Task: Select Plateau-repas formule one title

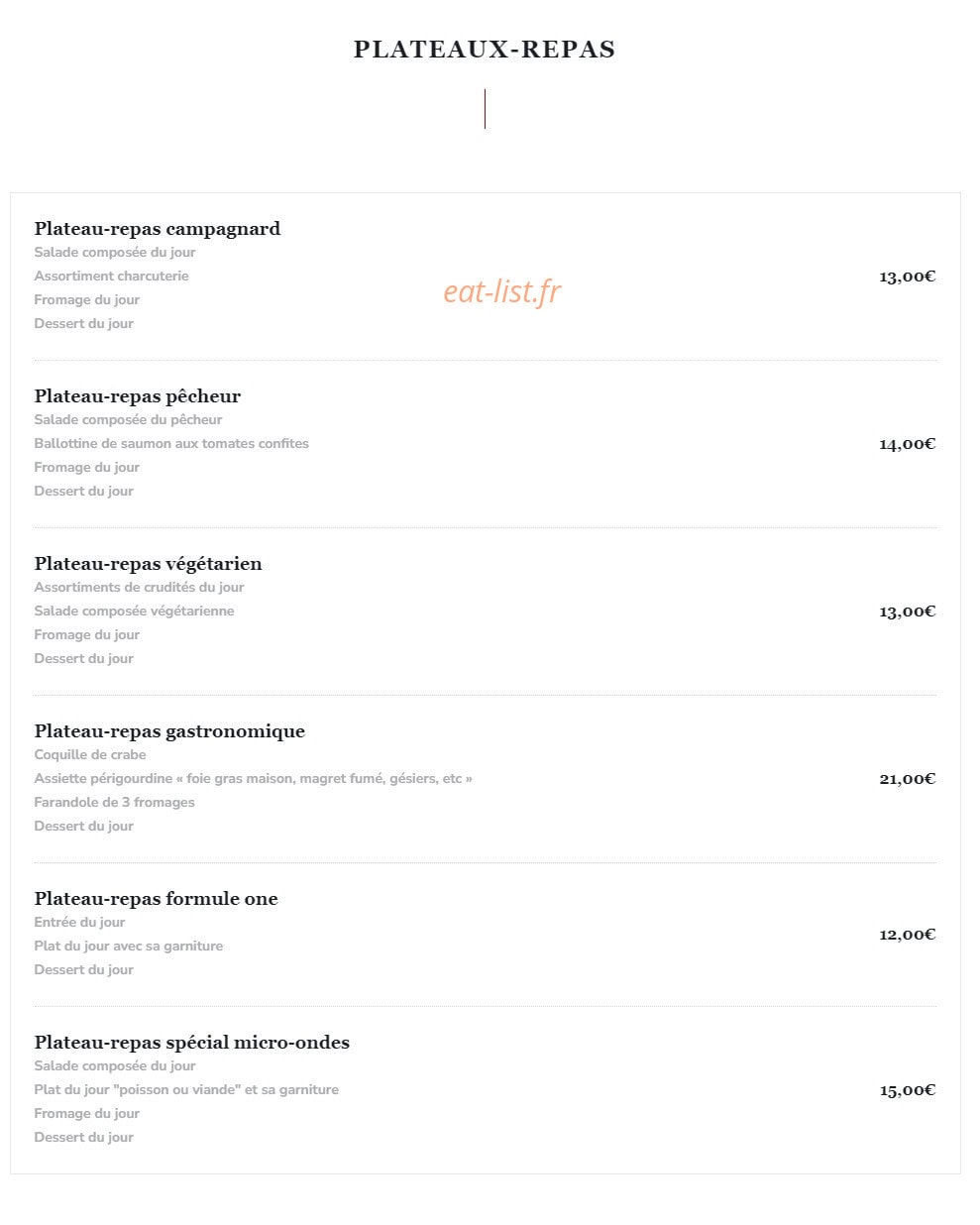Action: coord(157,899)
